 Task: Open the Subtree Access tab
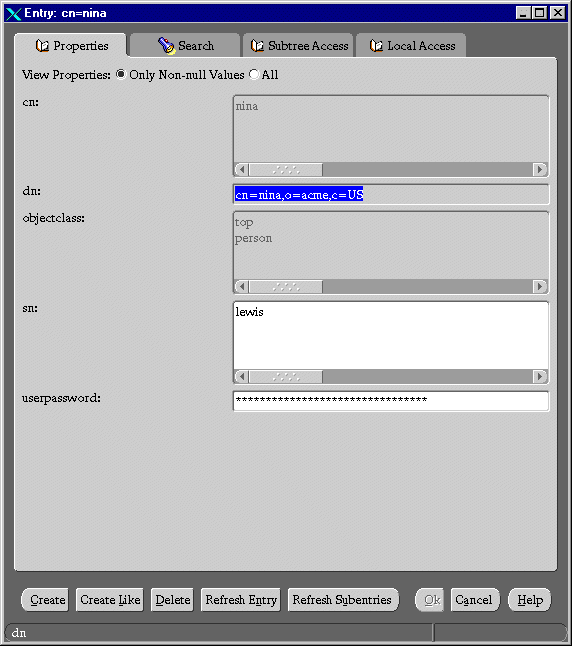(x=298, y=45)
